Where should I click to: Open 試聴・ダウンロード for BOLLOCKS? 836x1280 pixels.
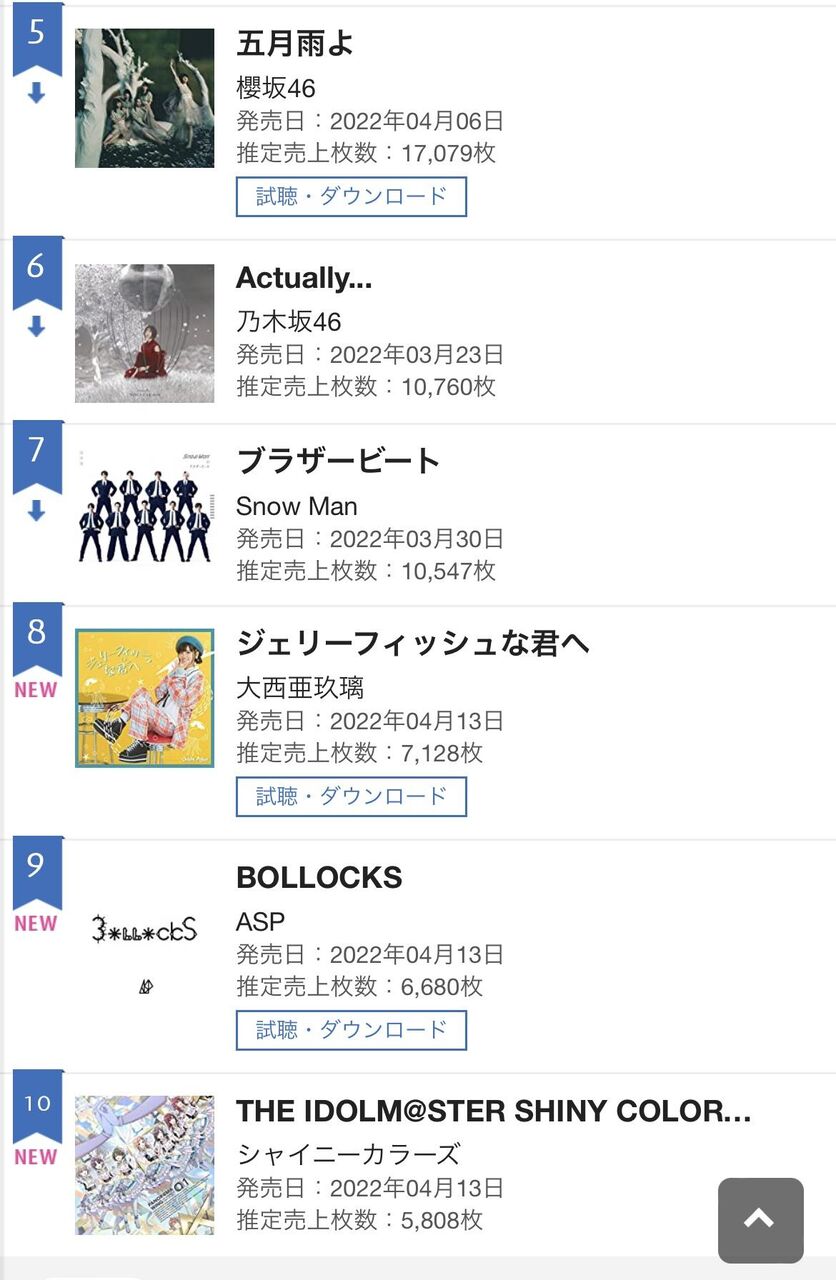(x=351, y=1030)
